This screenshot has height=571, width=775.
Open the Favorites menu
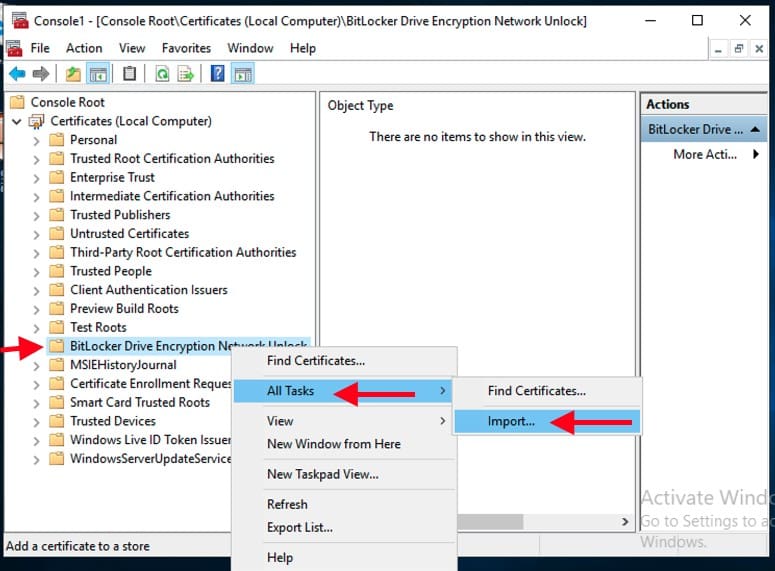coord(186,48)
